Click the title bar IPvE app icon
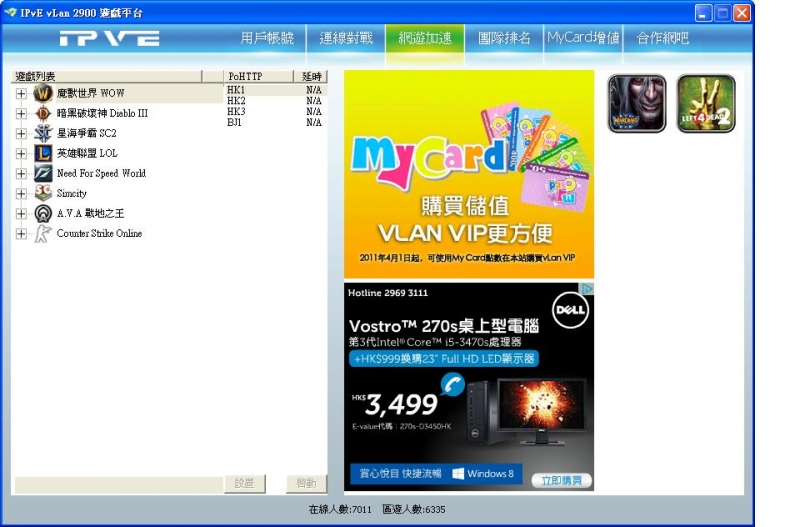800x527 pixels. click(x=10, y=13)
